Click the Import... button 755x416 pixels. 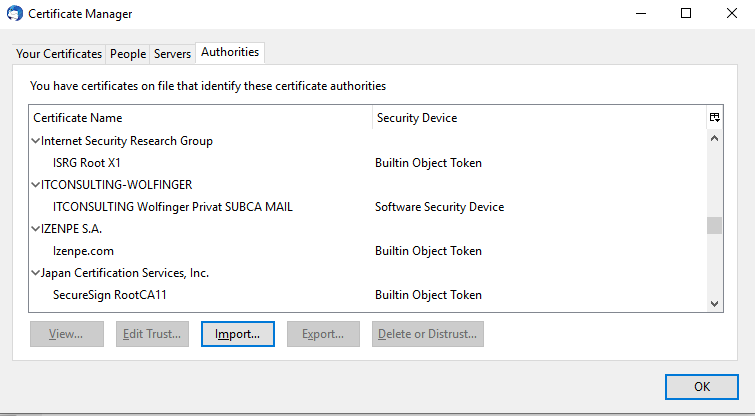[x=238, y=334]
